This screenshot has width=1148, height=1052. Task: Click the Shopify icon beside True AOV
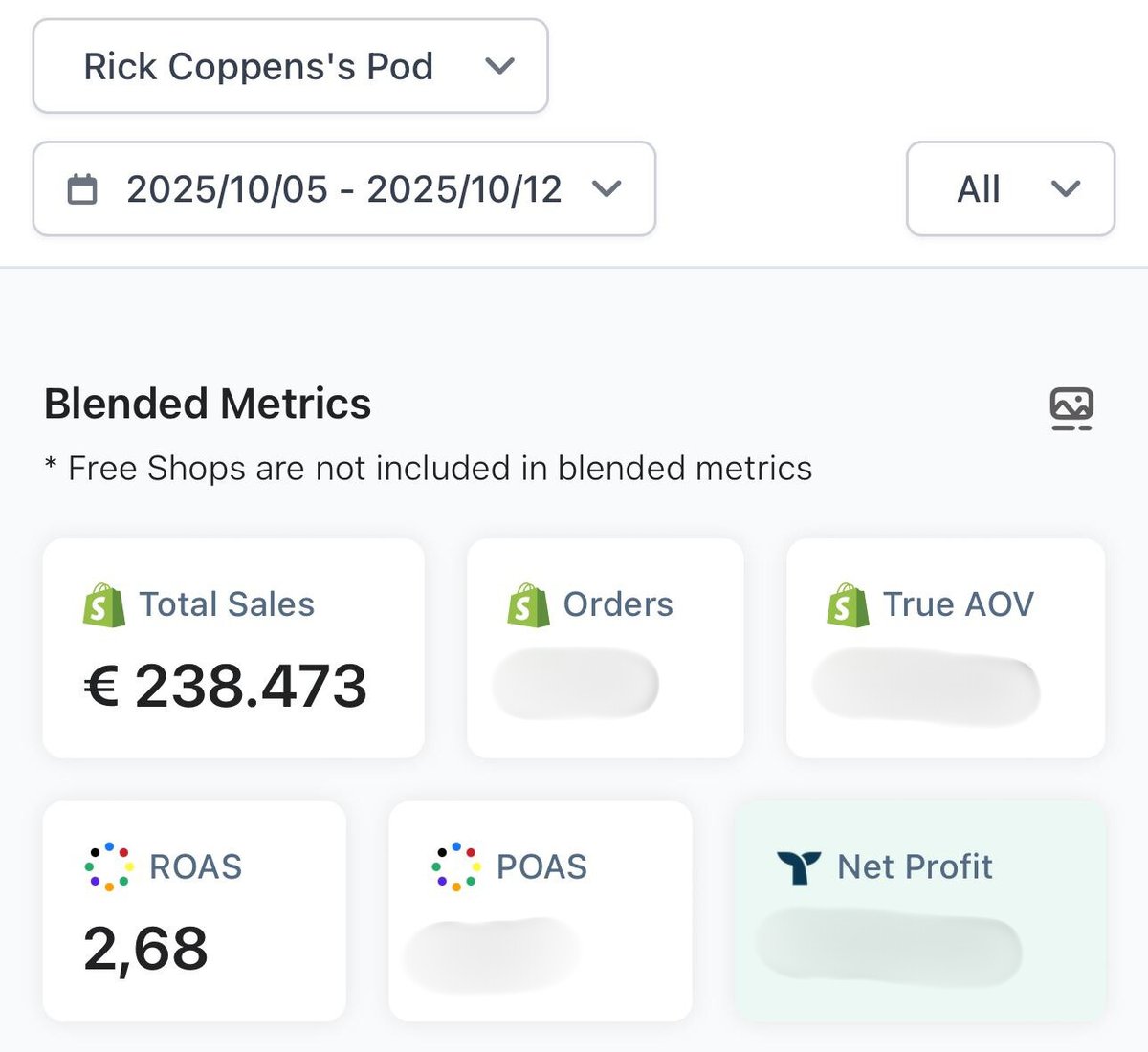(x=848, y=605)
